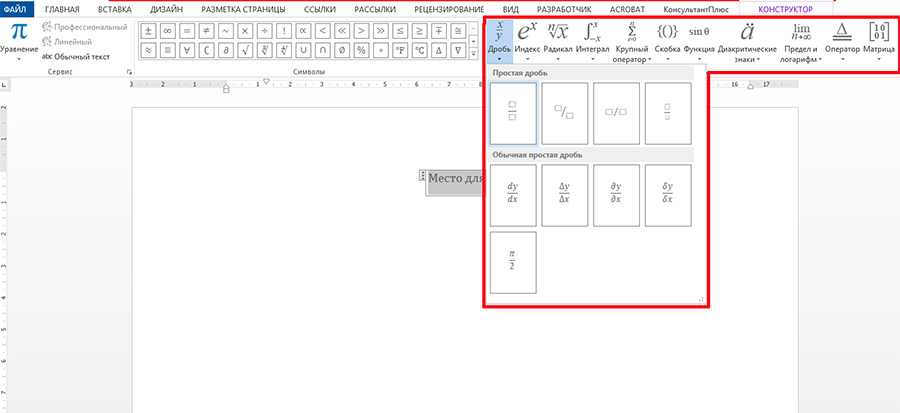
Task: Insert the not-equal symbol
Action: [207, 31]
